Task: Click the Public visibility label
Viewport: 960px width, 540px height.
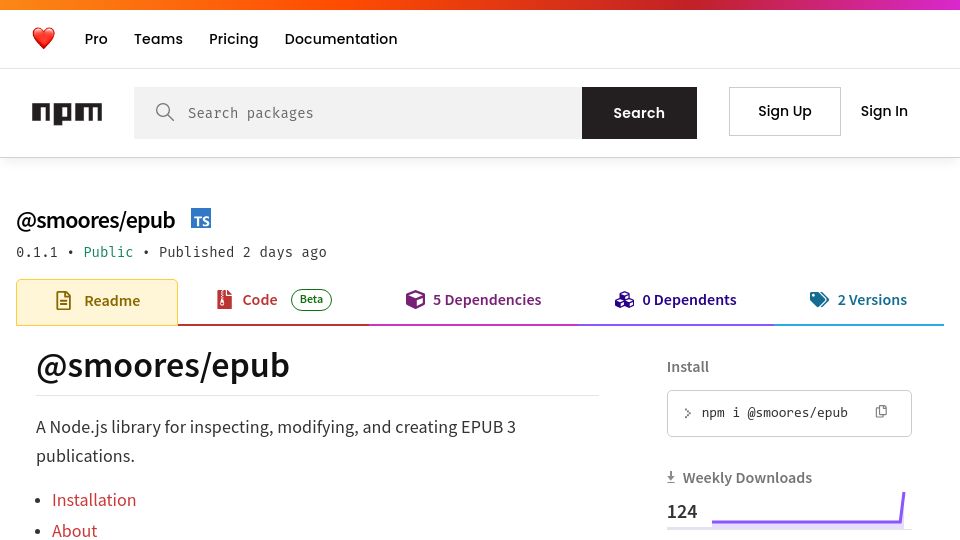Action: [x=108, y=252]
